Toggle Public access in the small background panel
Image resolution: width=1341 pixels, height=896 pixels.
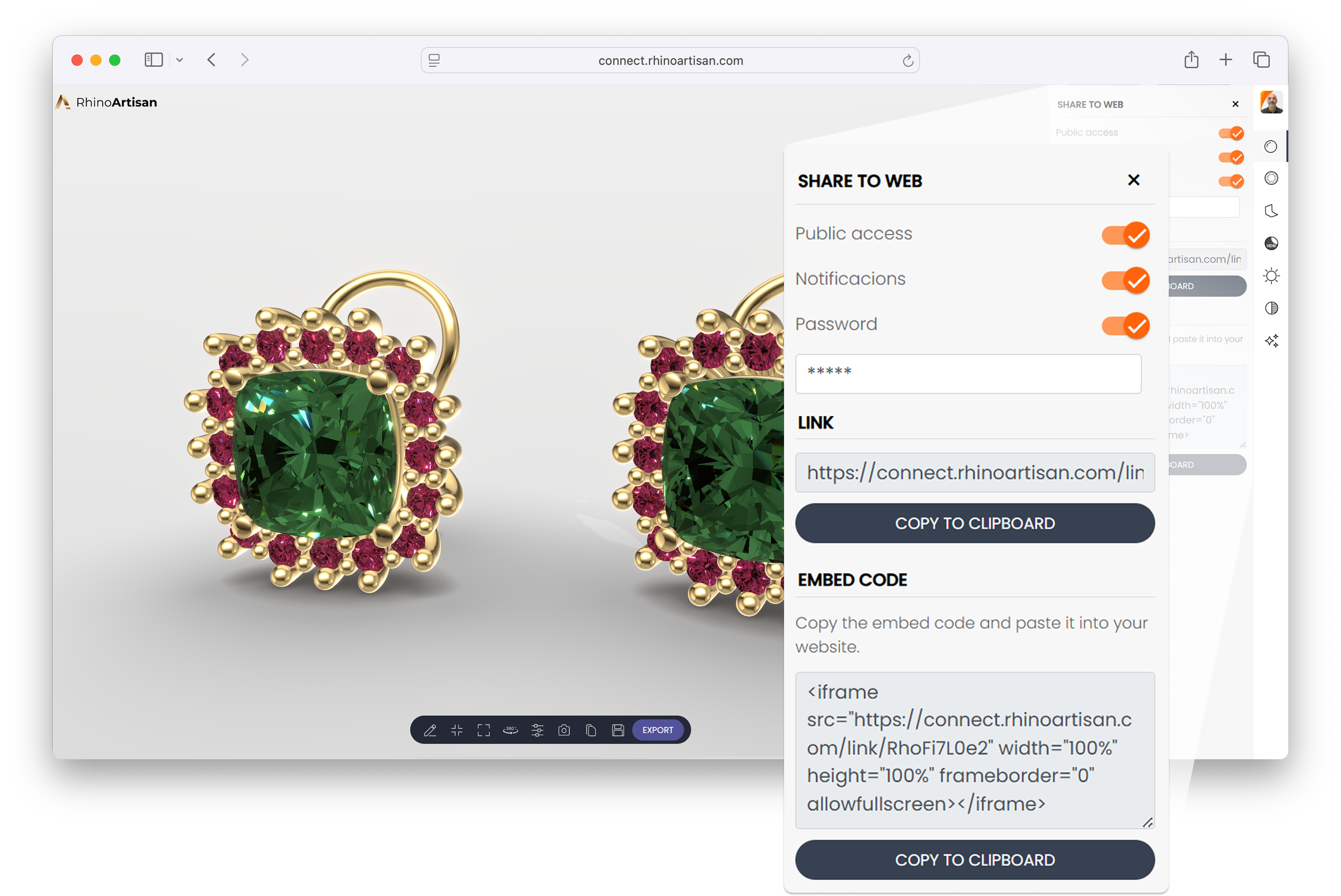[x=1231, y=133]
